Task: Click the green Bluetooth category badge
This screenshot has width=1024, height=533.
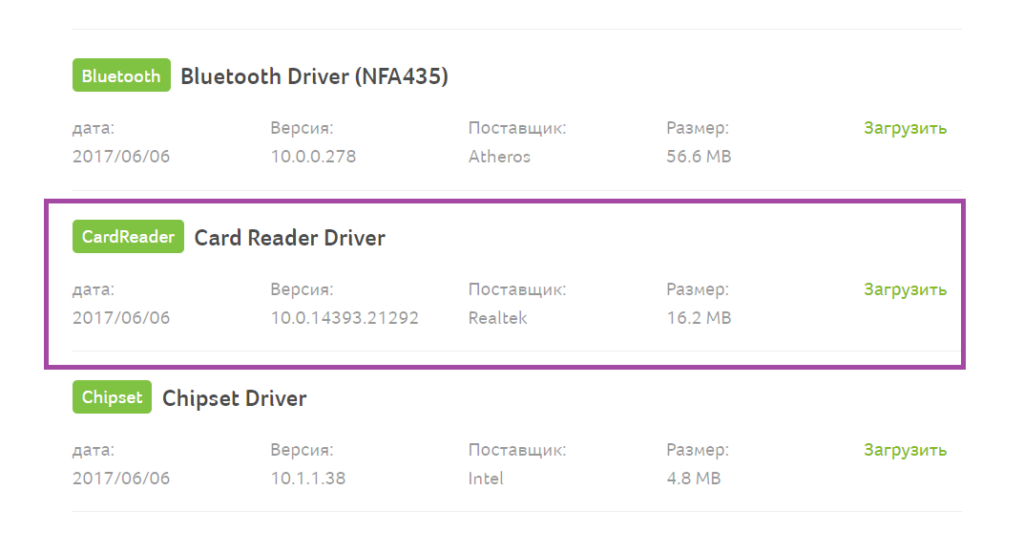Action: click(121, 76)
